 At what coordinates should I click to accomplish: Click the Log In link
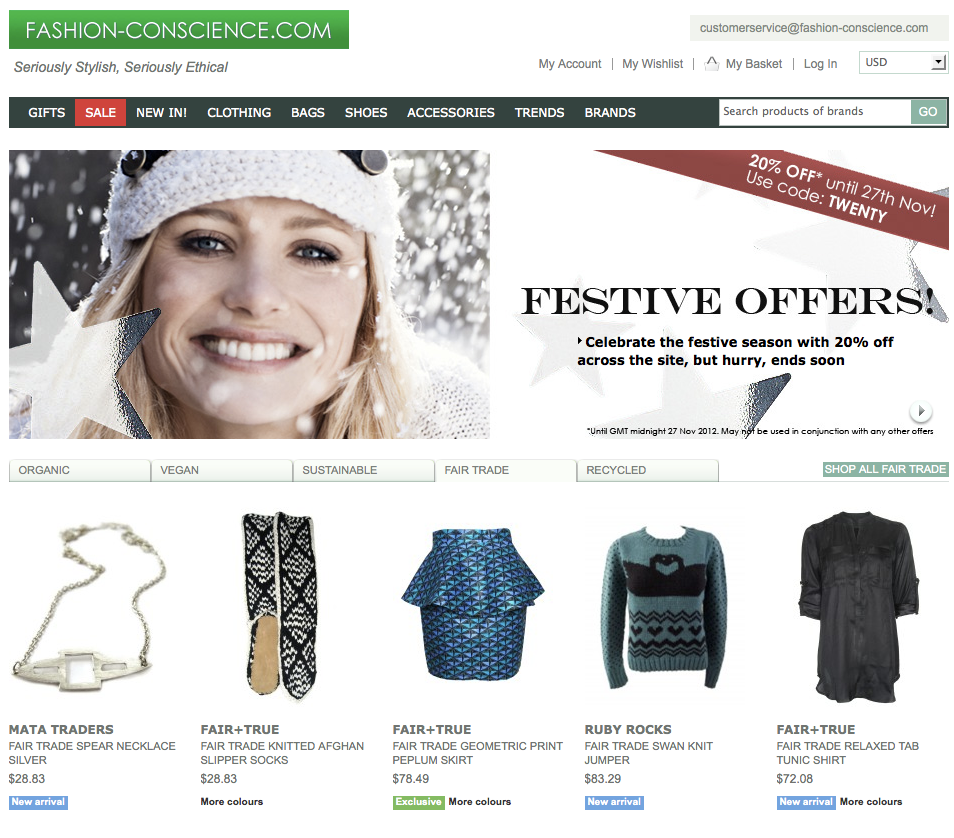pos(820,64)
